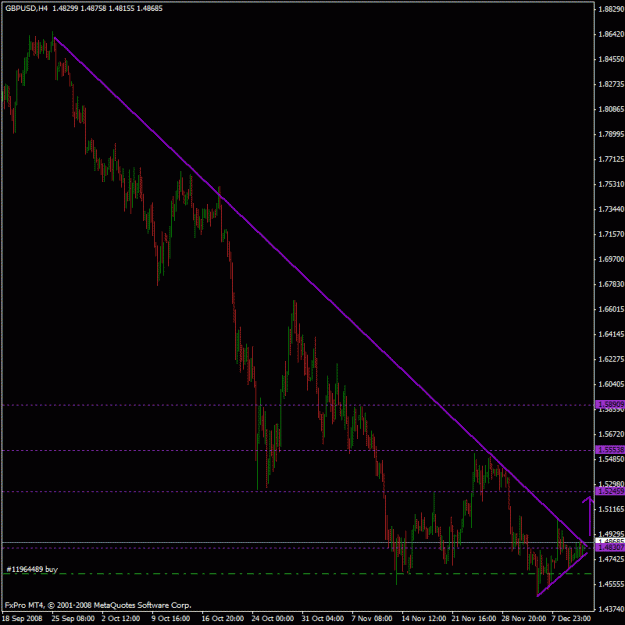The width and height of the screenshot is (625, 625).
Task: Click the 1.56720 price axis label
Action: pos(611,434)
